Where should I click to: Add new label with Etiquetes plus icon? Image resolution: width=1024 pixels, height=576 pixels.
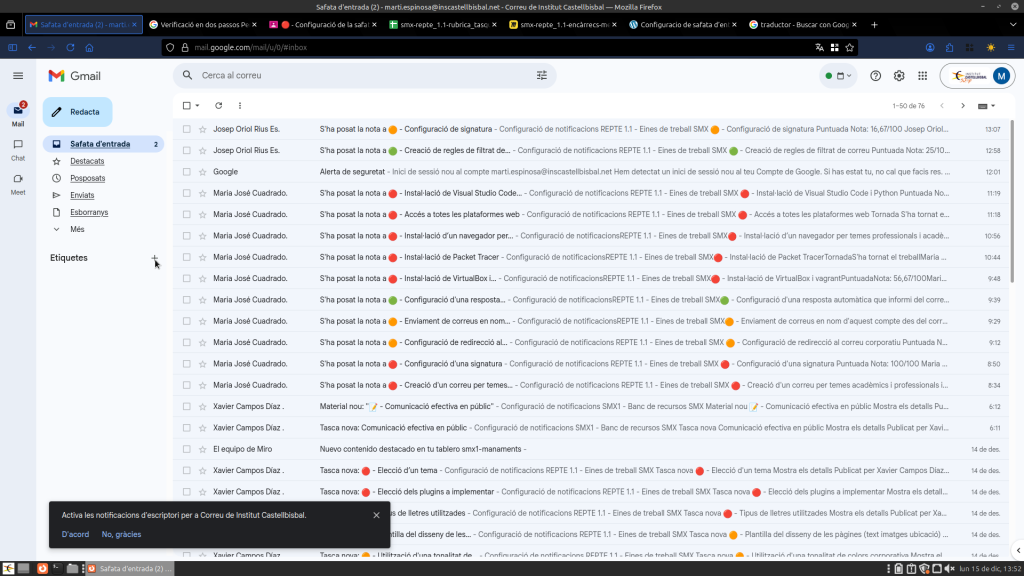click(155, 258)
